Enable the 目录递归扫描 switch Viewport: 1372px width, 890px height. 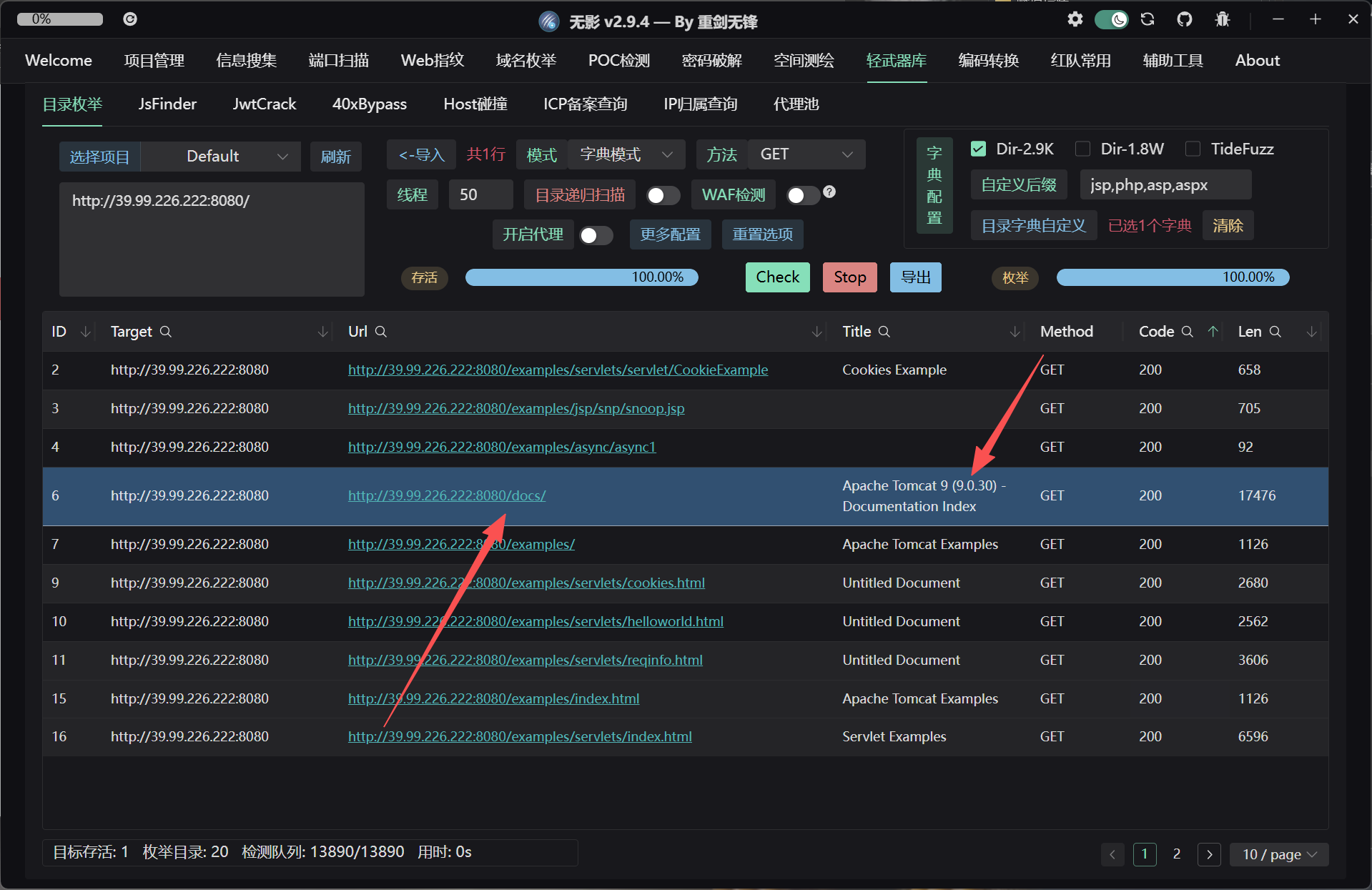click(663, 195)
